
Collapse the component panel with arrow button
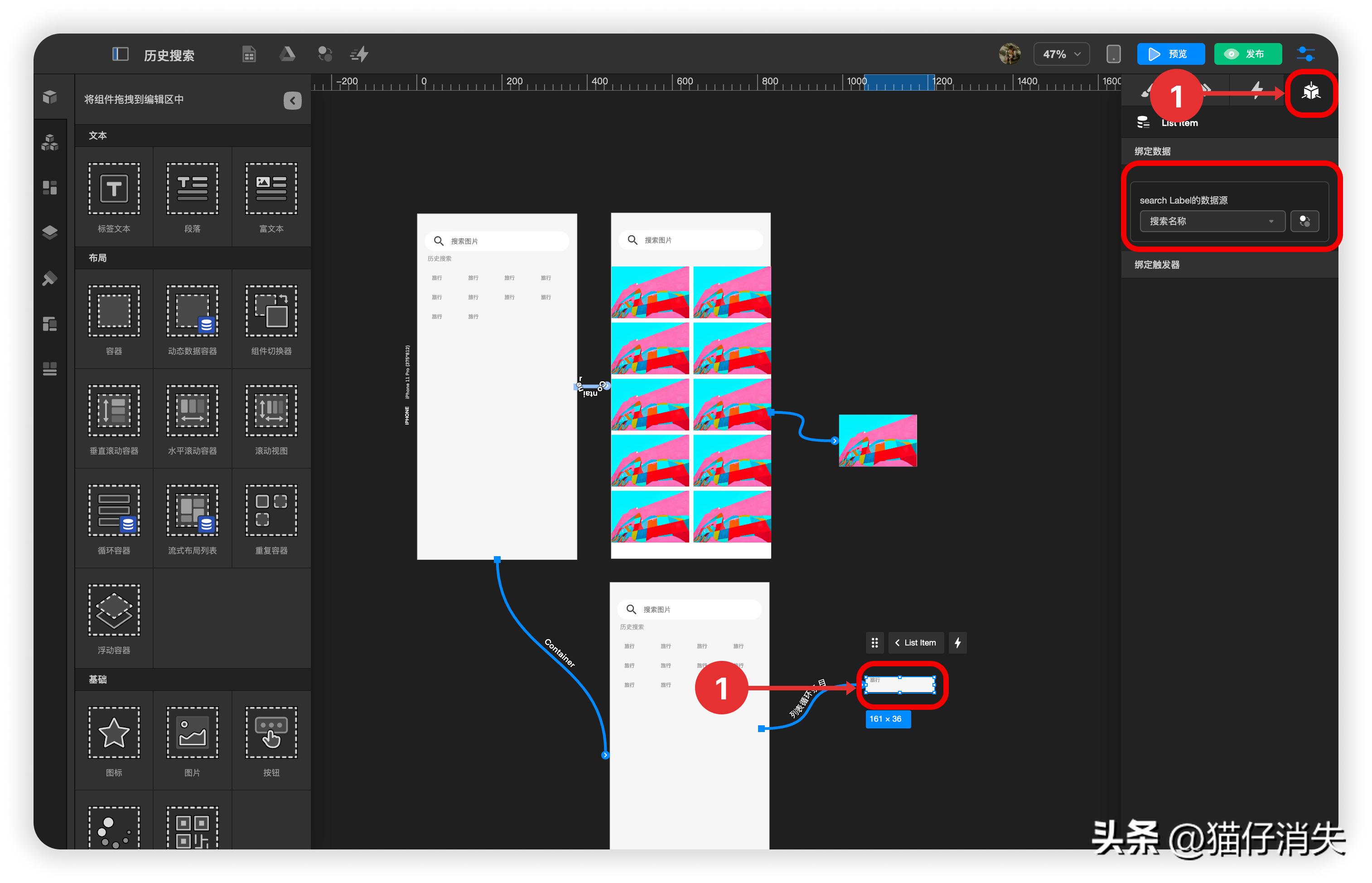292,100
